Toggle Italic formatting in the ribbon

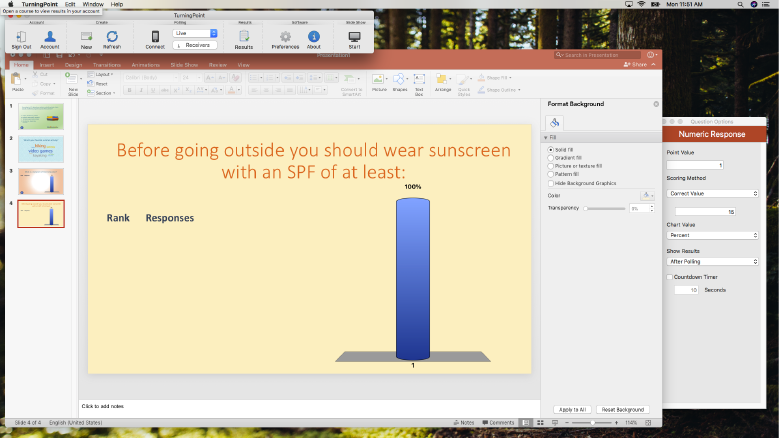(x=141, y=90)
